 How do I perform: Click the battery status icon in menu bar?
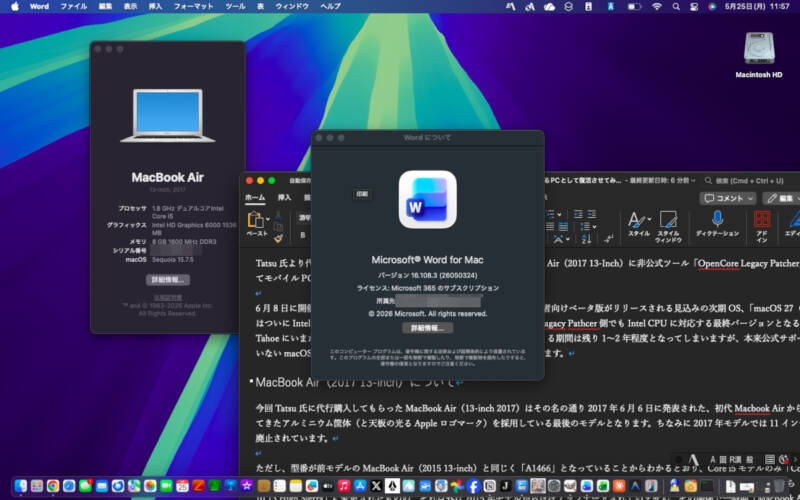634,7
